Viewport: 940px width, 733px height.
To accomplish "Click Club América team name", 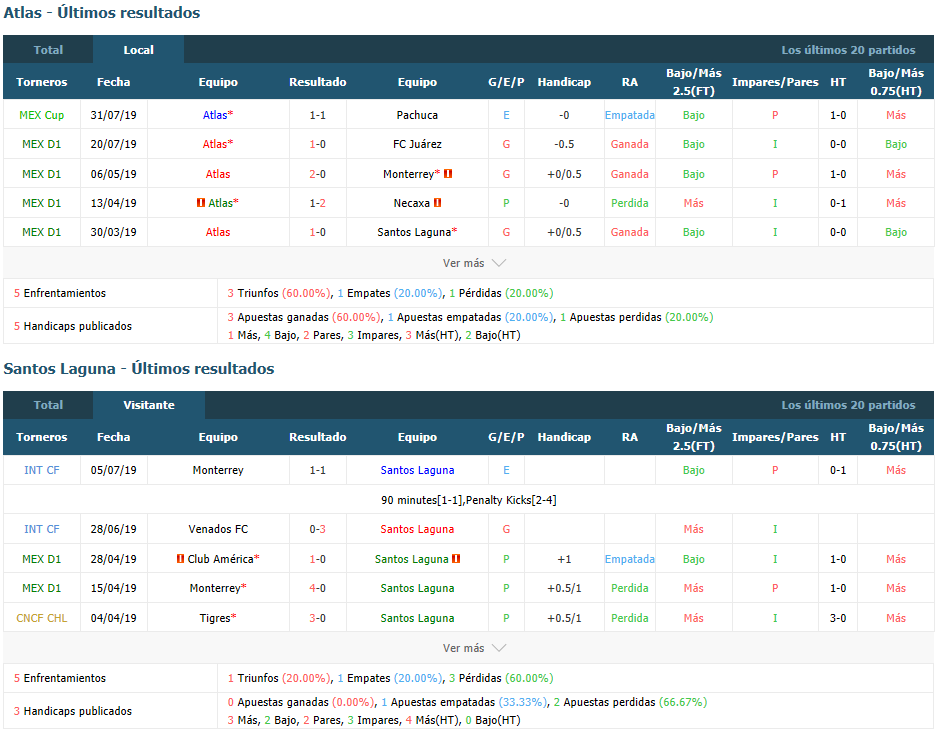I will coord(221,559).
